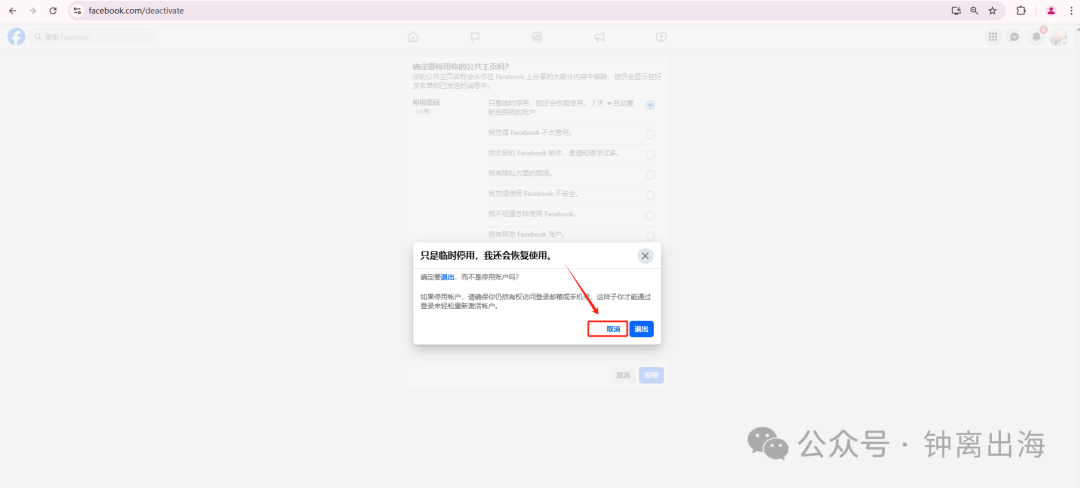The width and height of the screenshot is (1080, 488).
Task: Open the Messenger icon
Action: [1015, 37]
